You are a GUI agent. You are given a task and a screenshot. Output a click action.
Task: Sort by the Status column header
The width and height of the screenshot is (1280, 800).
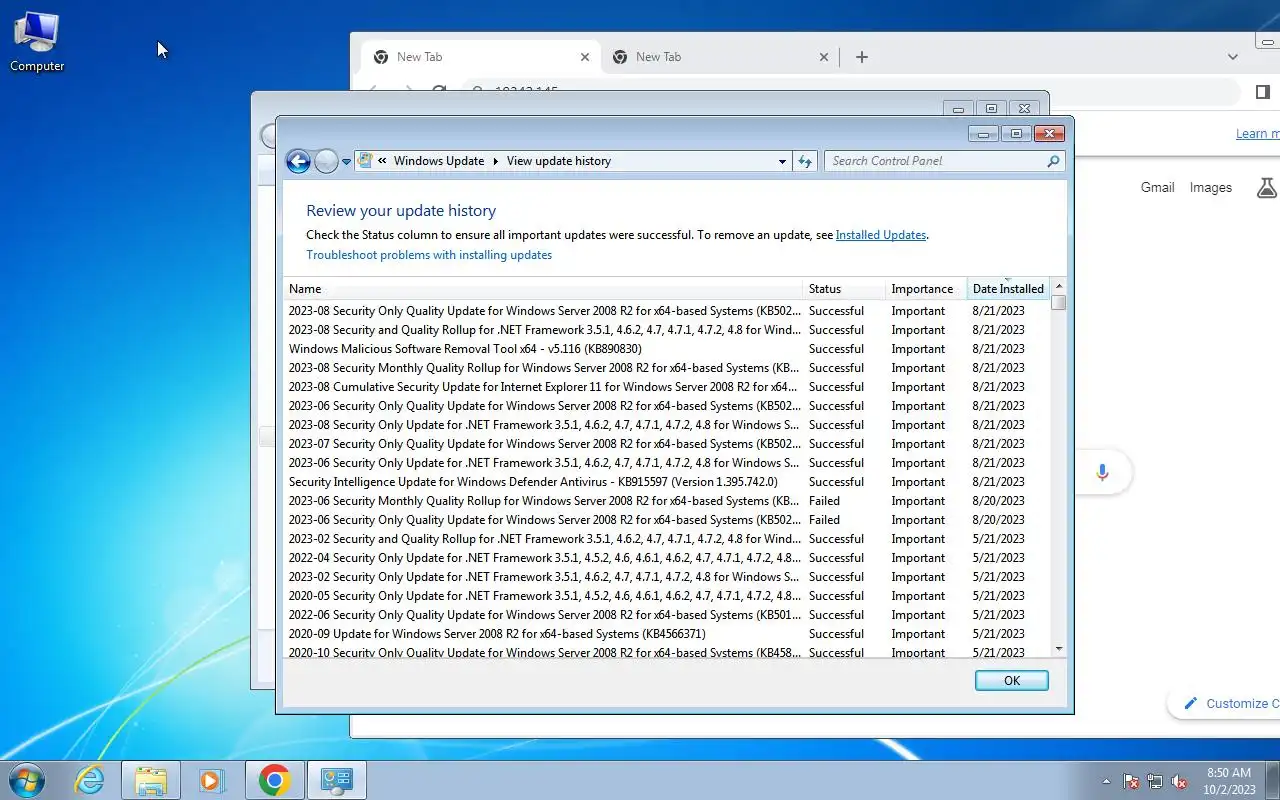click(x=844, y=289)
